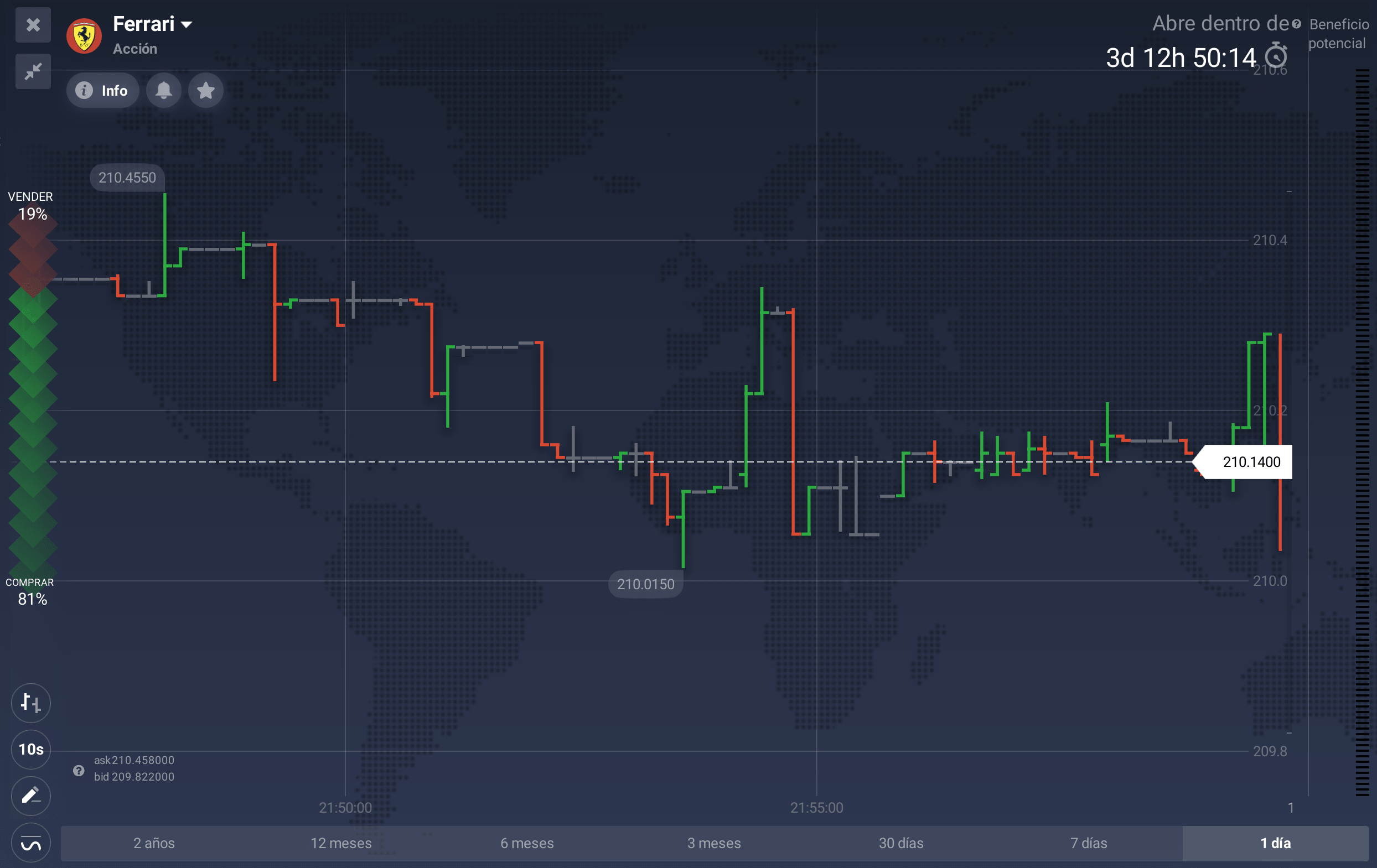Screen dimensions: 1377x868
Task: Click help icon beside Abre dentro de
Action: click(x=1296, y=24)
